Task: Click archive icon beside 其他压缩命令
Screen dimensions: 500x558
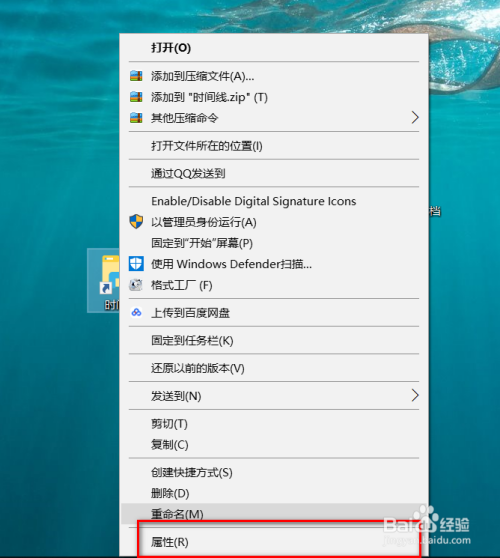Action: point(136,118)
